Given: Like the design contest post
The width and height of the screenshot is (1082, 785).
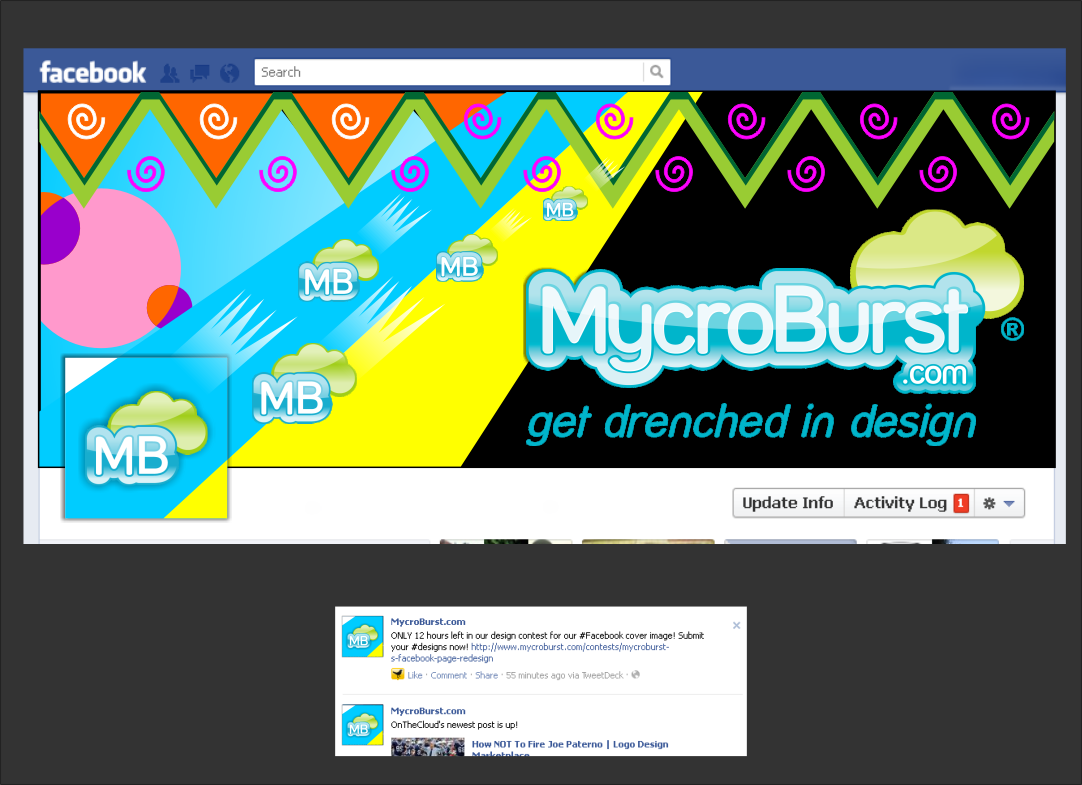Looking at the screenshot, I should click(x=415, y=676).
